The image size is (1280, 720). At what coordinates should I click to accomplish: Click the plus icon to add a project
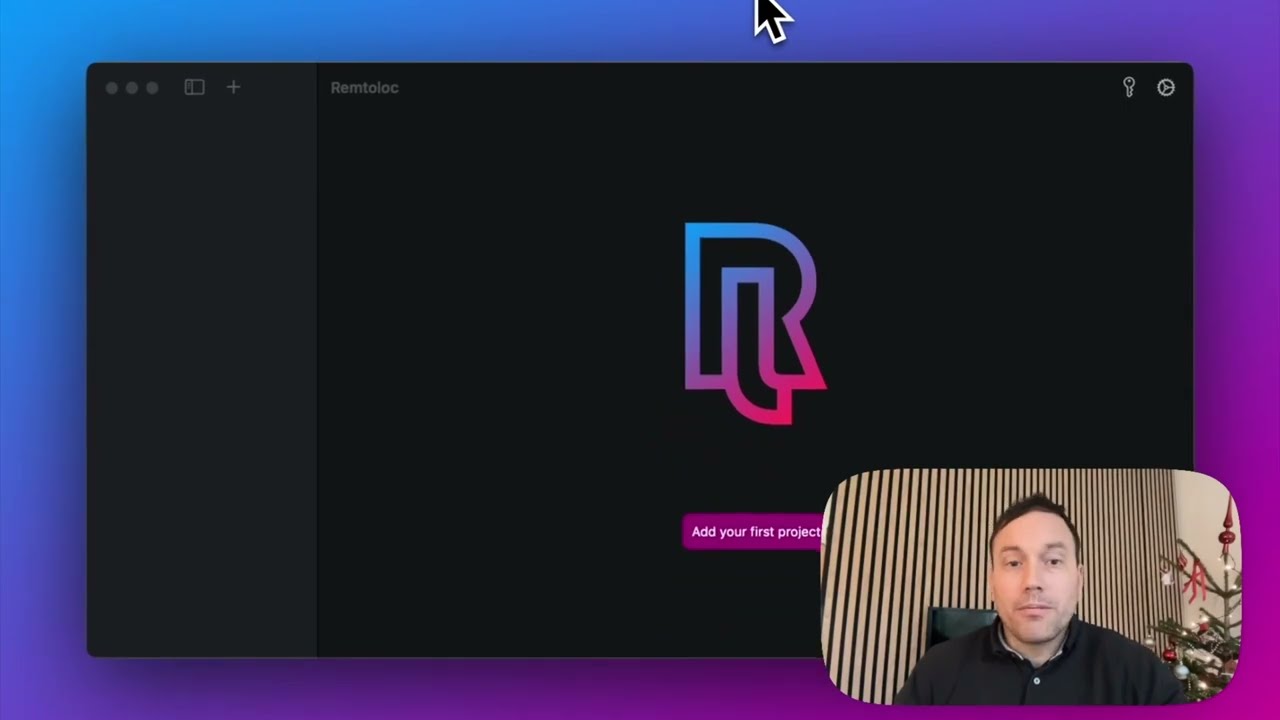(233, 87)
